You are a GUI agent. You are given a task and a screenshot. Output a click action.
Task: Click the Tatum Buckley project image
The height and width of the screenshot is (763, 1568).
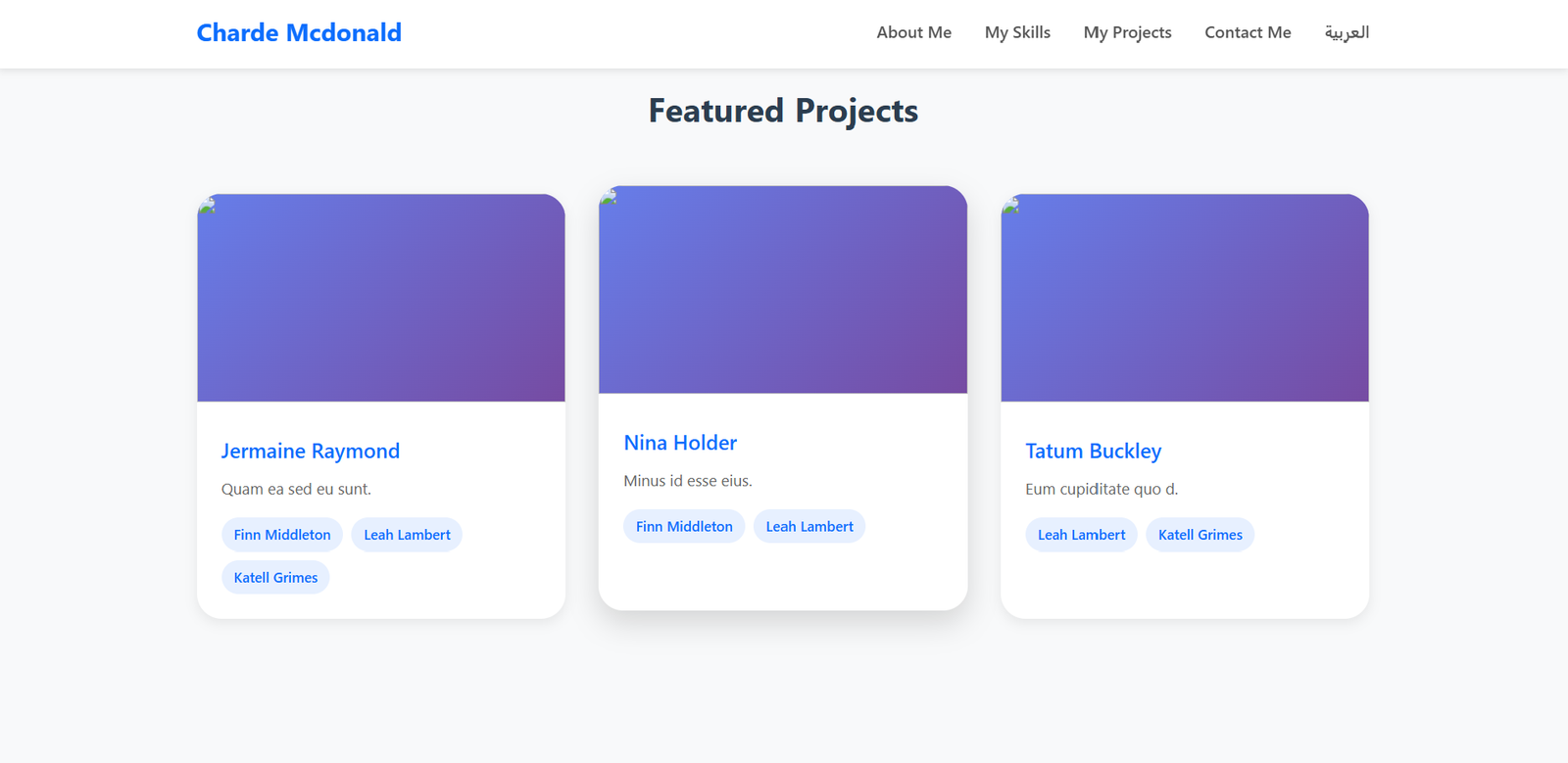click(x=1185, y=298)
